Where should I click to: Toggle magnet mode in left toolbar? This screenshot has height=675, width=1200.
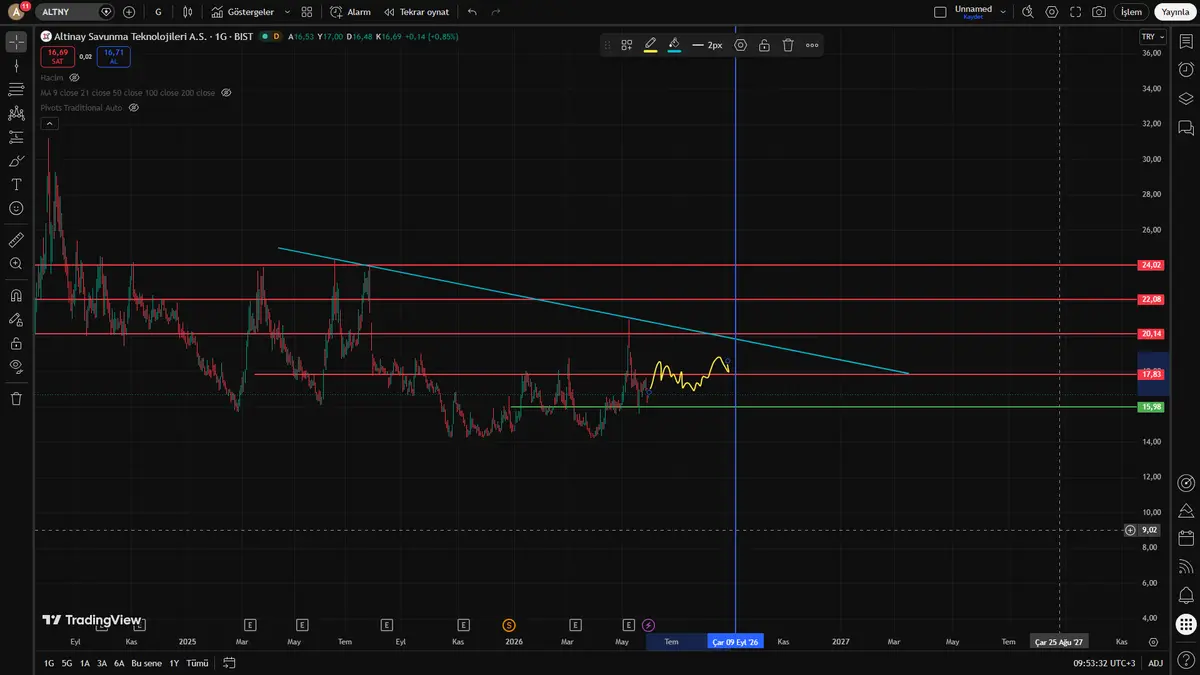tap(16, 296)
